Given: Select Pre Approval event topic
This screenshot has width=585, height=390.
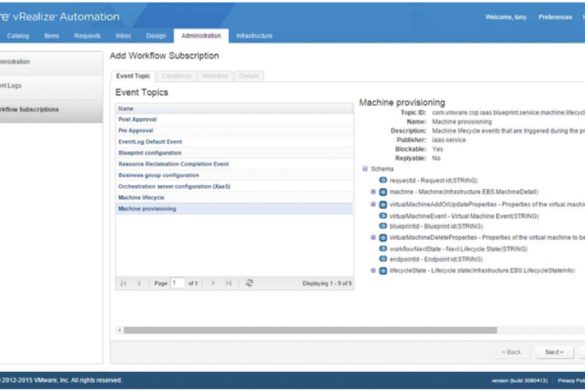Looking at the screenshot, I should [x=234, y=131].
